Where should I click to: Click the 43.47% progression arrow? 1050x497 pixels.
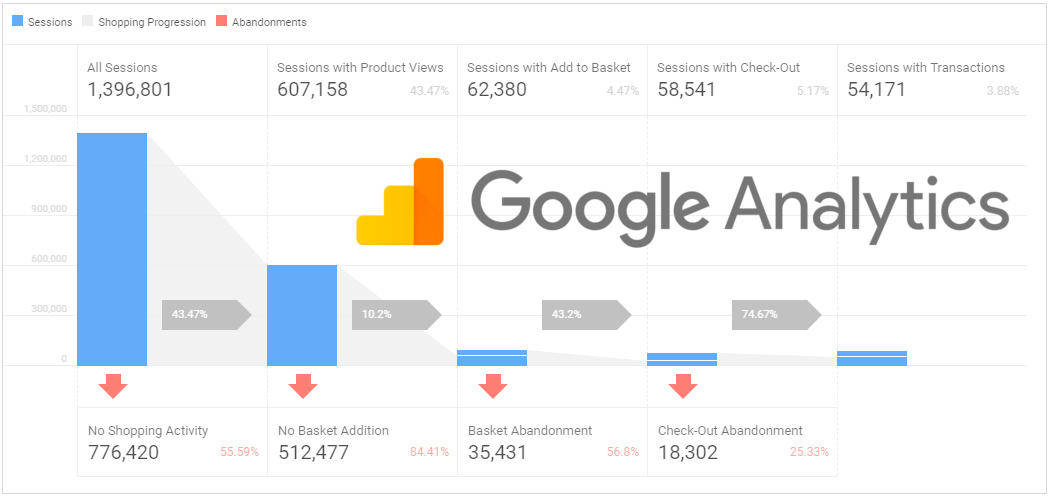coord(206,315)
